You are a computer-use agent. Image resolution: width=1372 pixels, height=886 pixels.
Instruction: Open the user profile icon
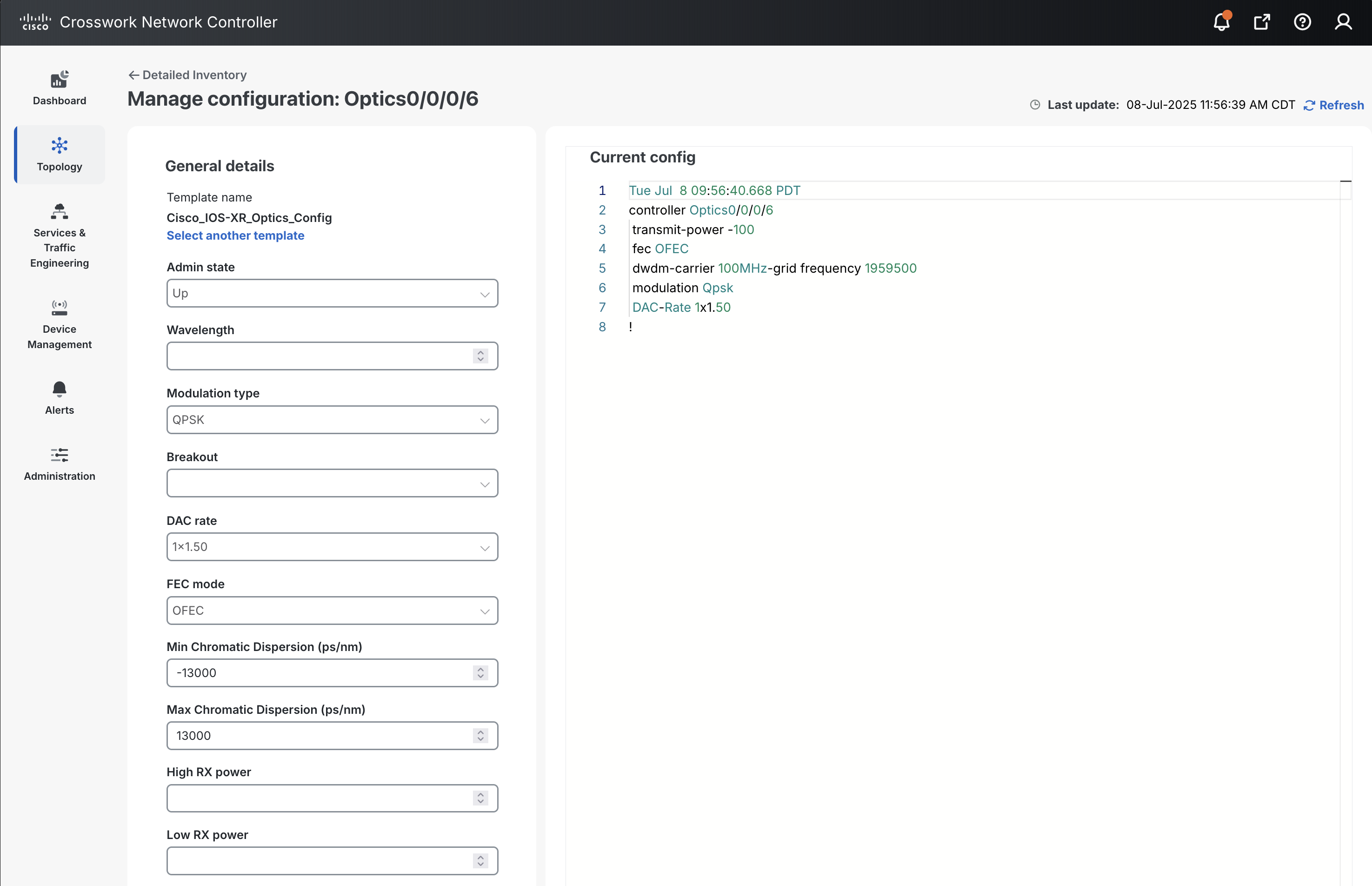pyautogui.click(x=1343, y=22)
